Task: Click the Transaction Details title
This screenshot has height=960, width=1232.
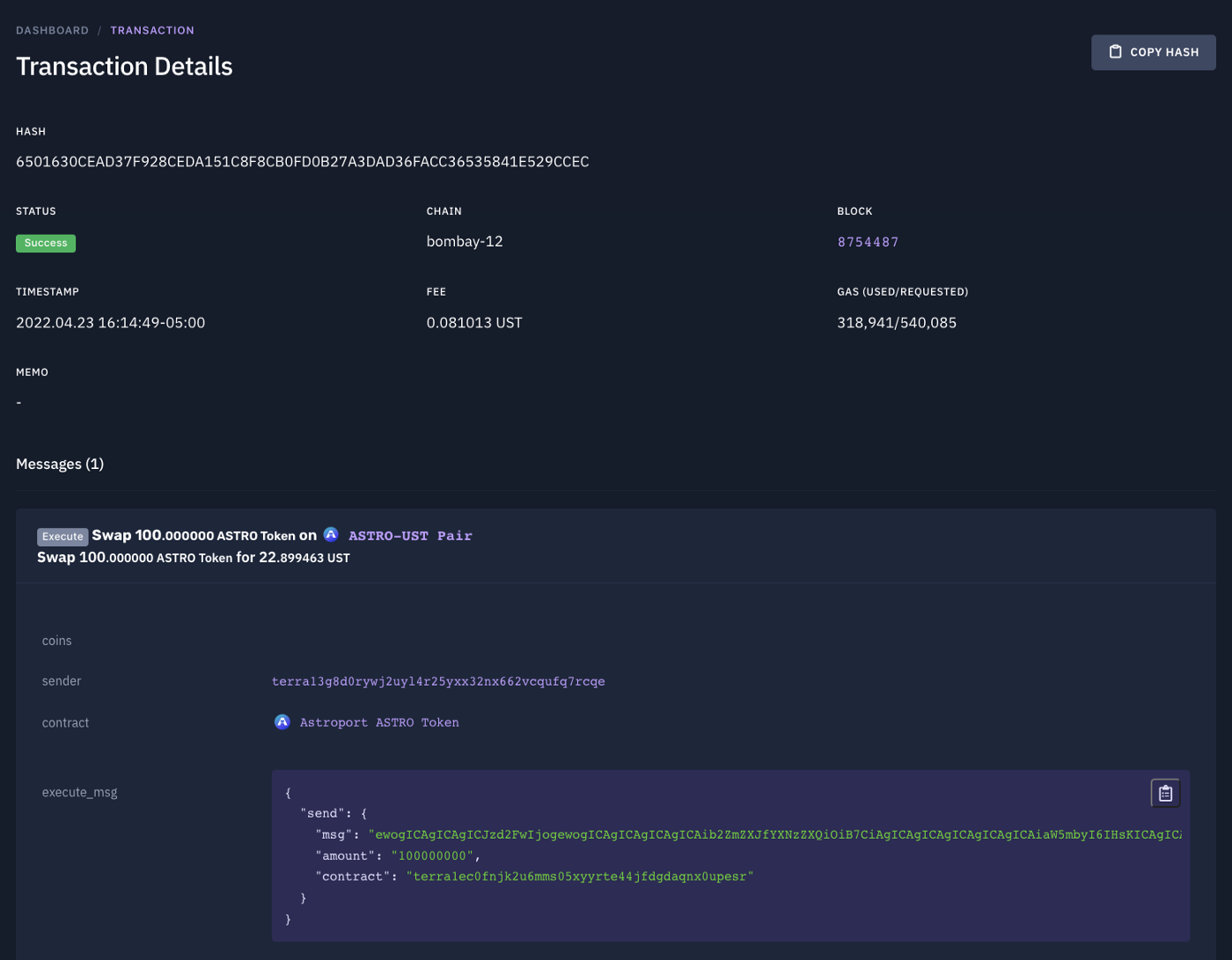Action: [x=124, y=67]
